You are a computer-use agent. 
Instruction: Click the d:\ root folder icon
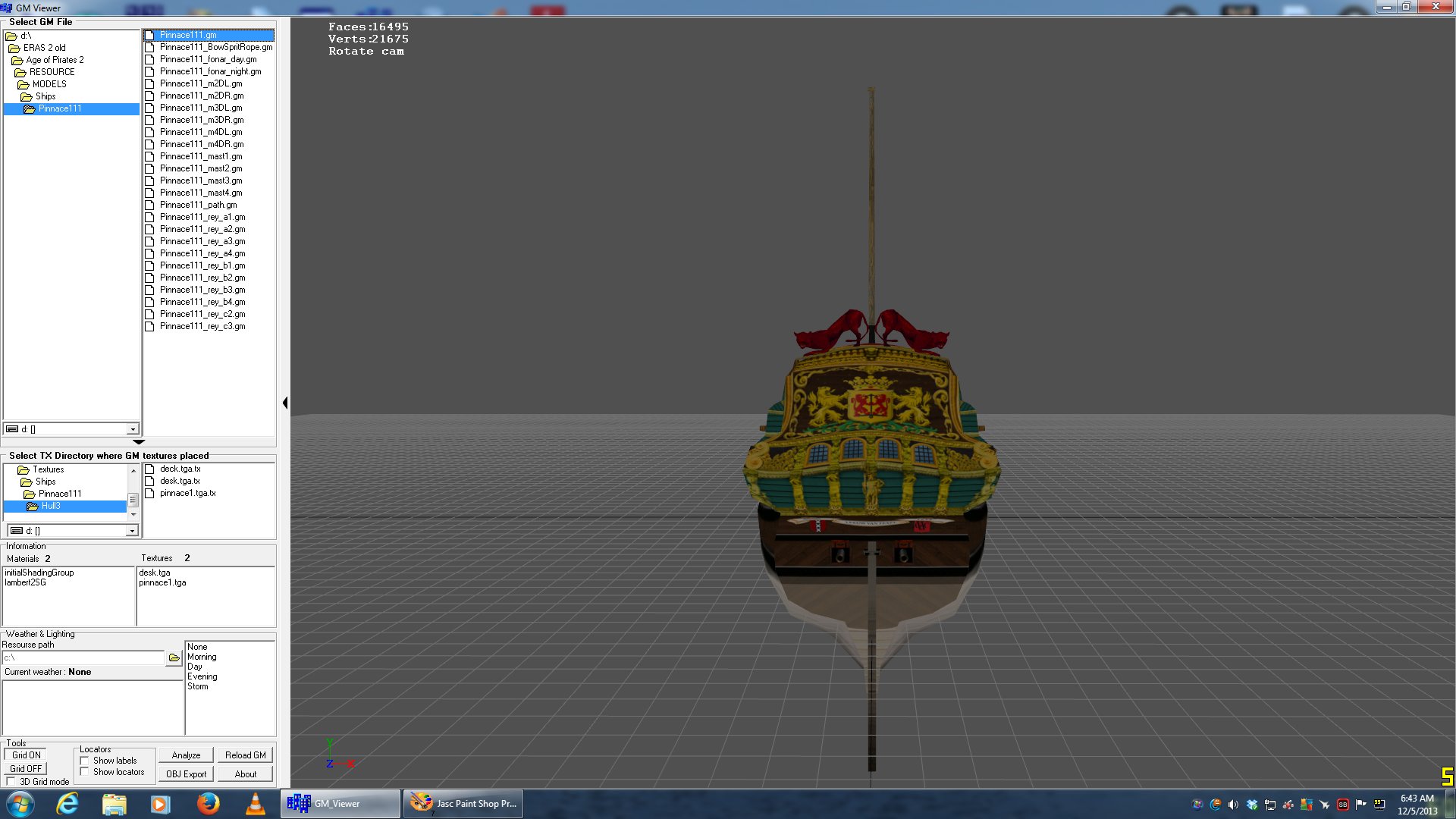point(11,36)
